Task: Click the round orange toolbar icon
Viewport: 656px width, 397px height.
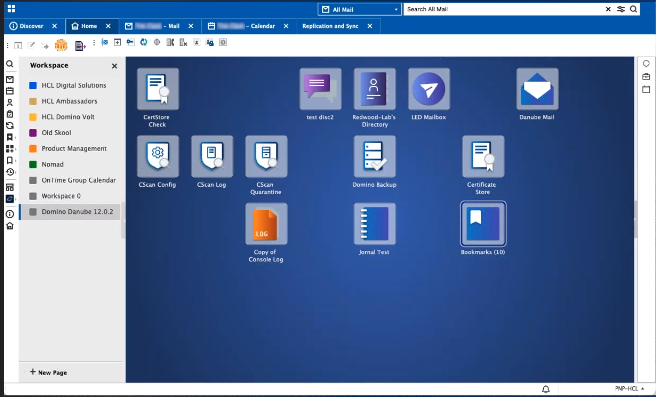Action: click(61, 45)
